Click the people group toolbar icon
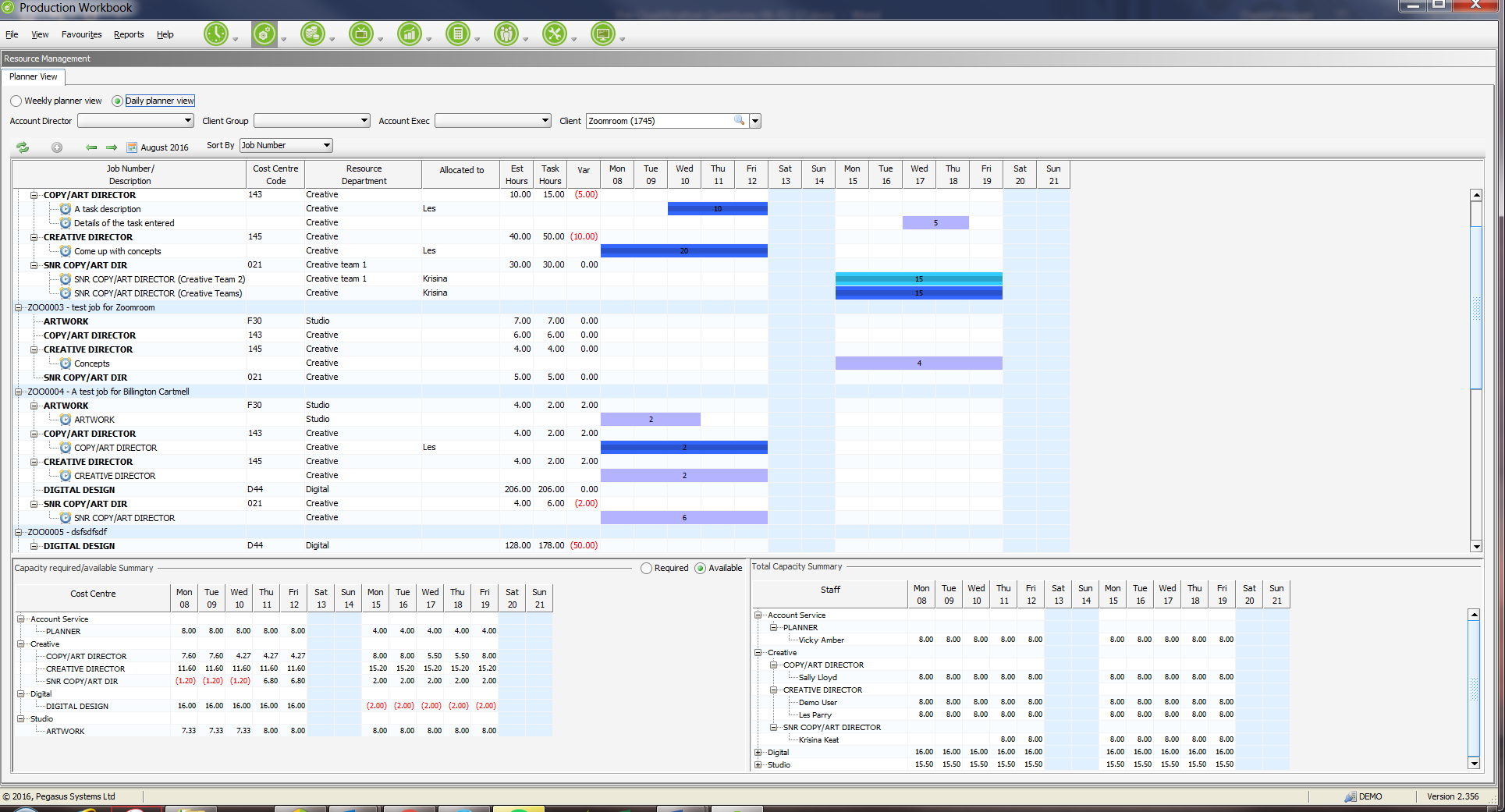 click(506, 34)
